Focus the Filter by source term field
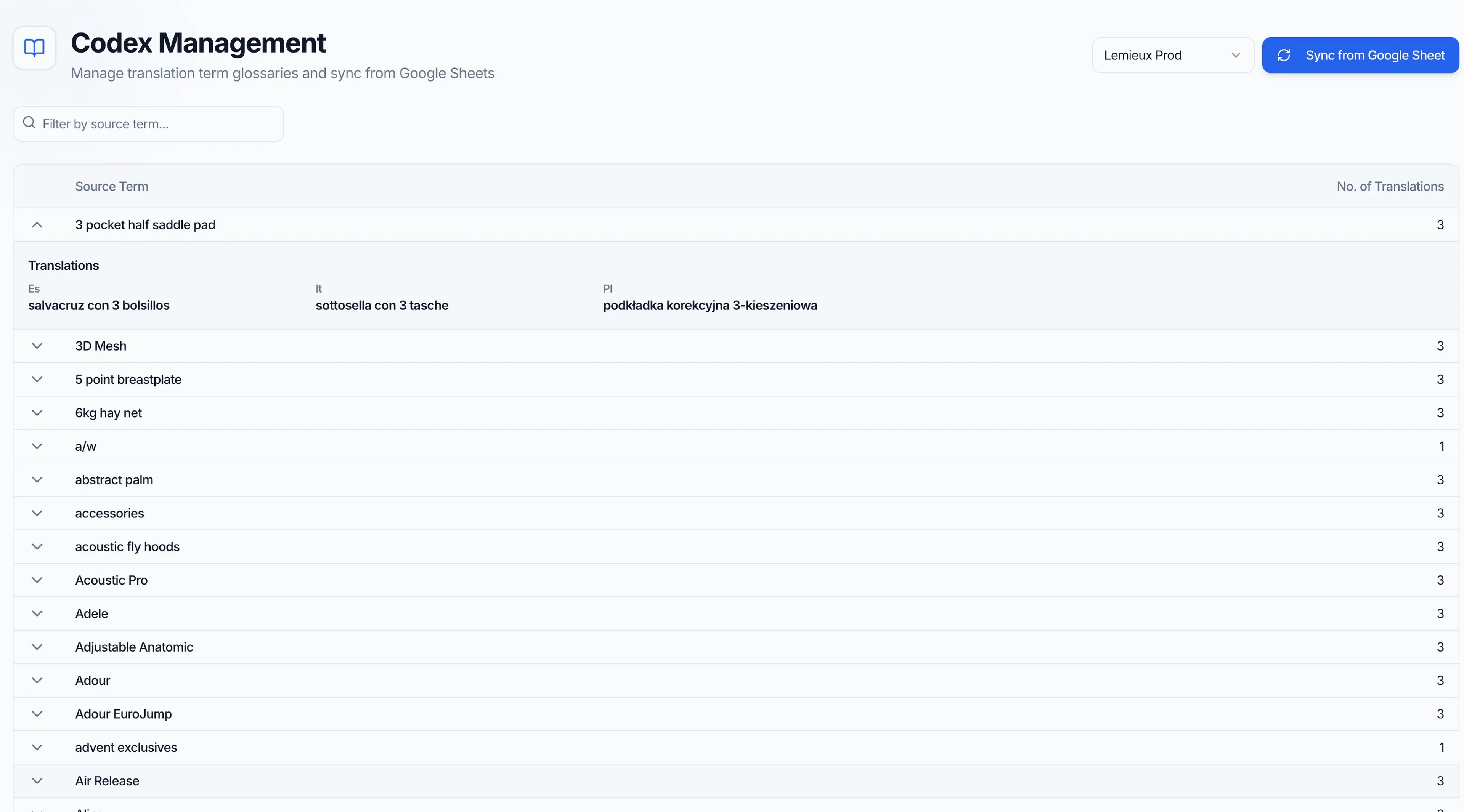The width and height of the screenshot is (1464, 812). 148,124
